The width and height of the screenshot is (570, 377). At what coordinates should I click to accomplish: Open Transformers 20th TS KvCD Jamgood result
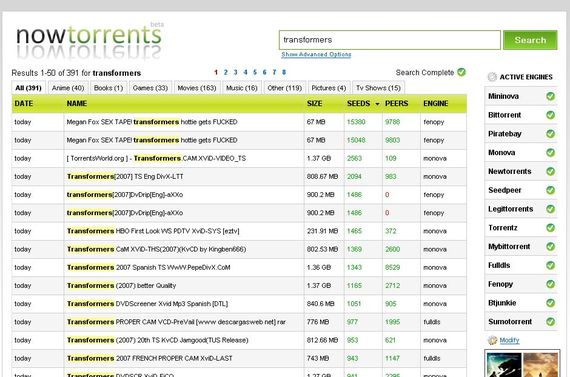(x=157, y=340)
